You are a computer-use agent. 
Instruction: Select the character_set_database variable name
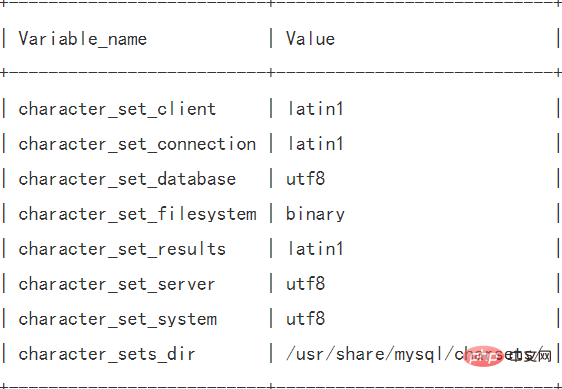pos(127,179)
